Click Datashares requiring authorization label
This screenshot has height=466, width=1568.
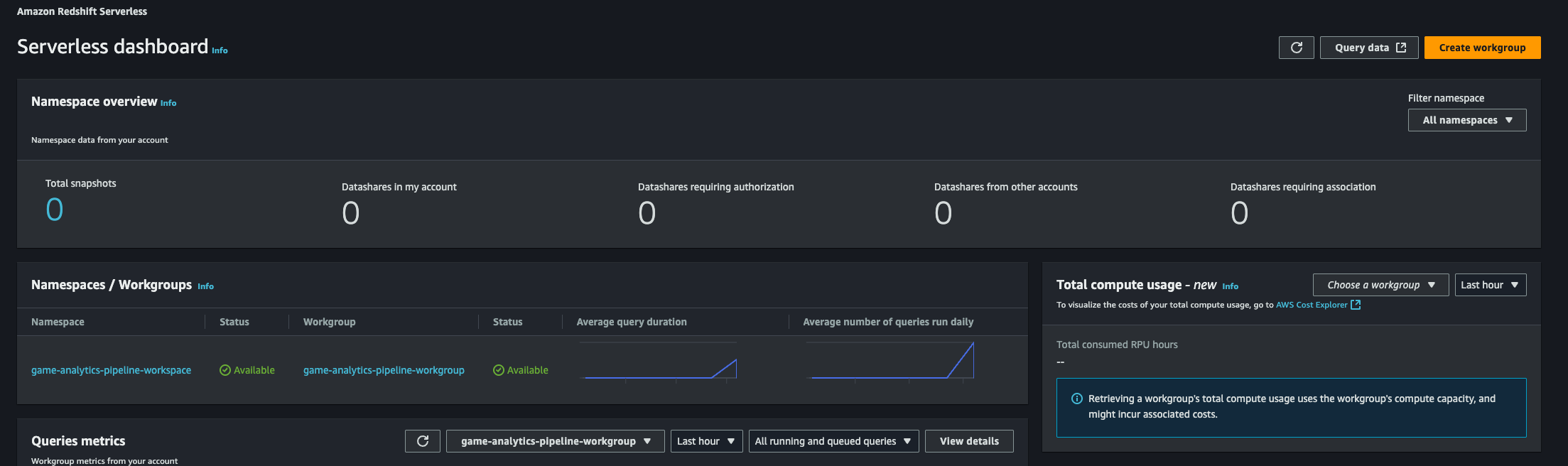click(x=716, y=187)
